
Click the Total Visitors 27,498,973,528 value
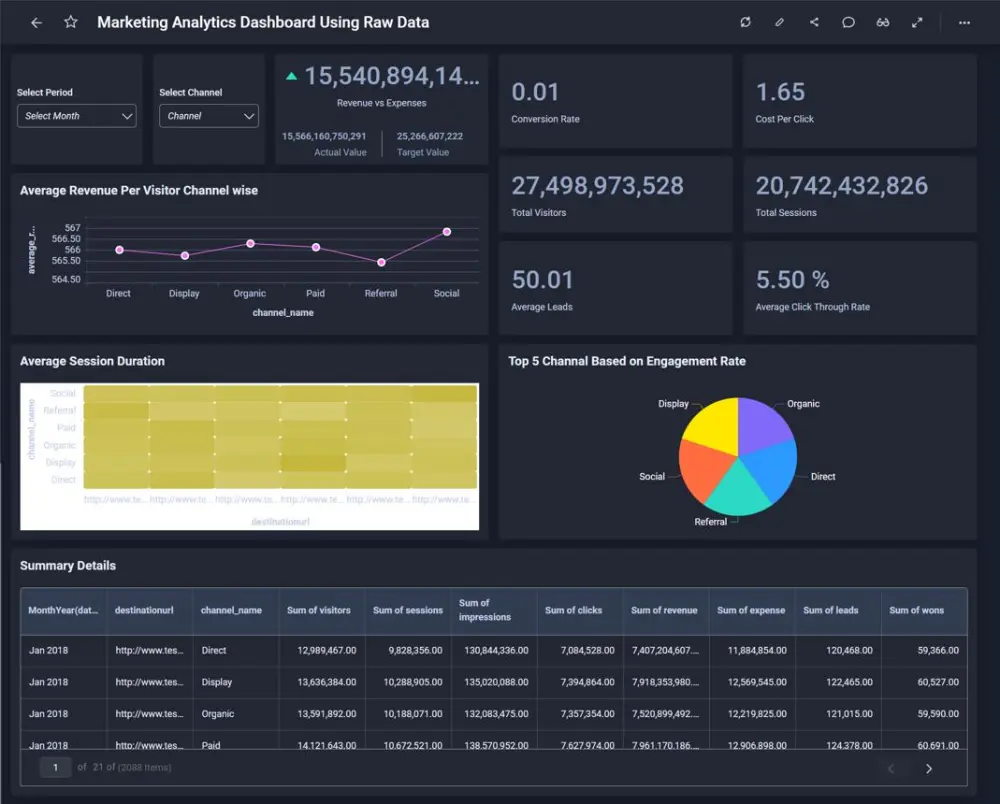pos(598,186)
